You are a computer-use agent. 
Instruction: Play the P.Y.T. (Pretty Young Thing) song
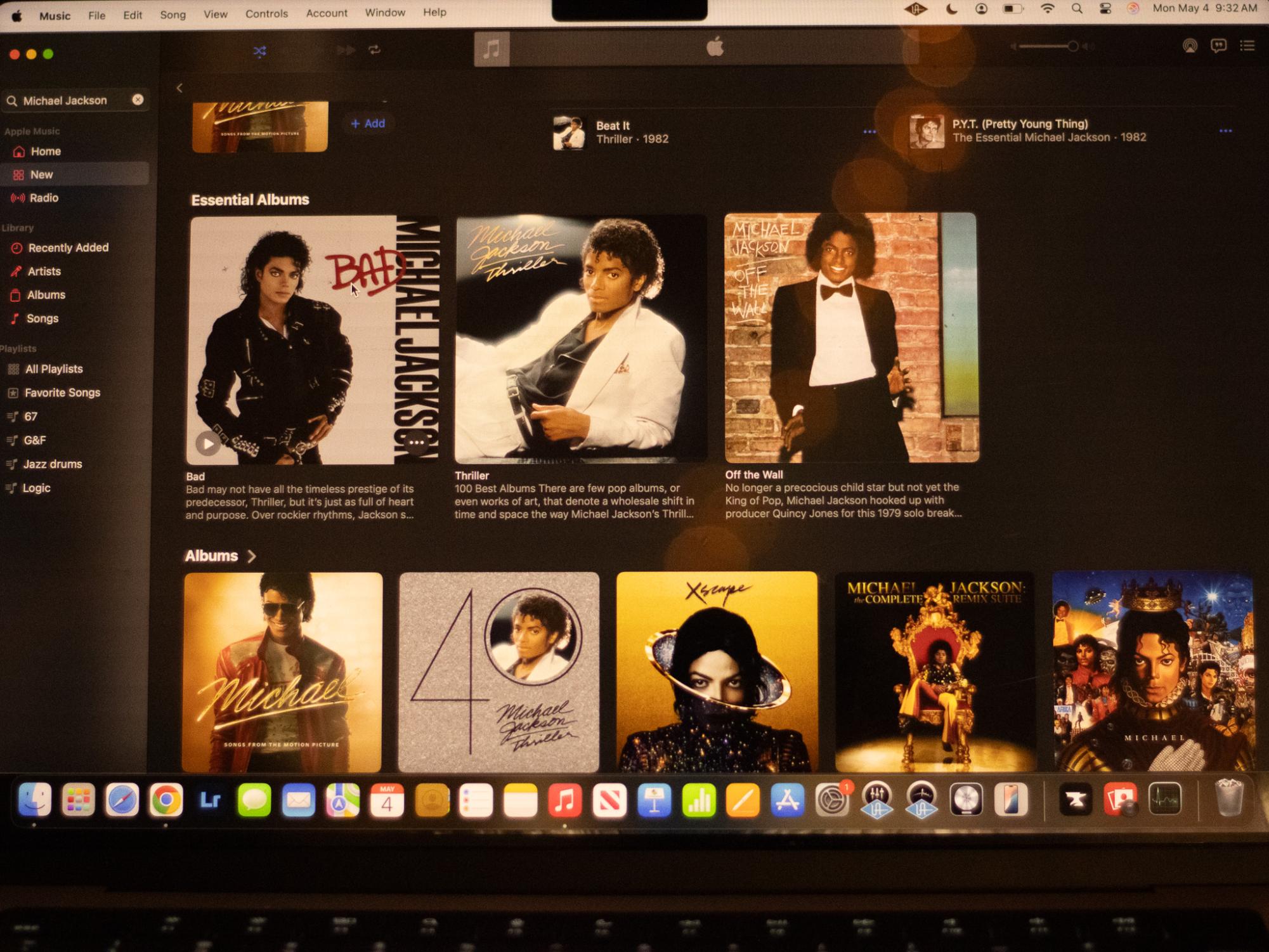927,131
